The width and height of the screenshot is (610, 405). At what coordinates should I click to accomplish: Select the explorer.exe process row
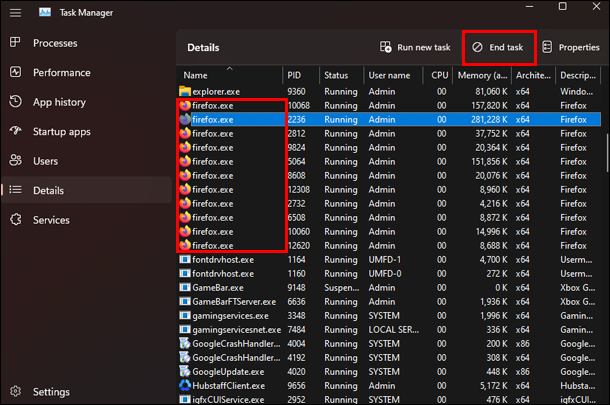click(x=389, y=92)
